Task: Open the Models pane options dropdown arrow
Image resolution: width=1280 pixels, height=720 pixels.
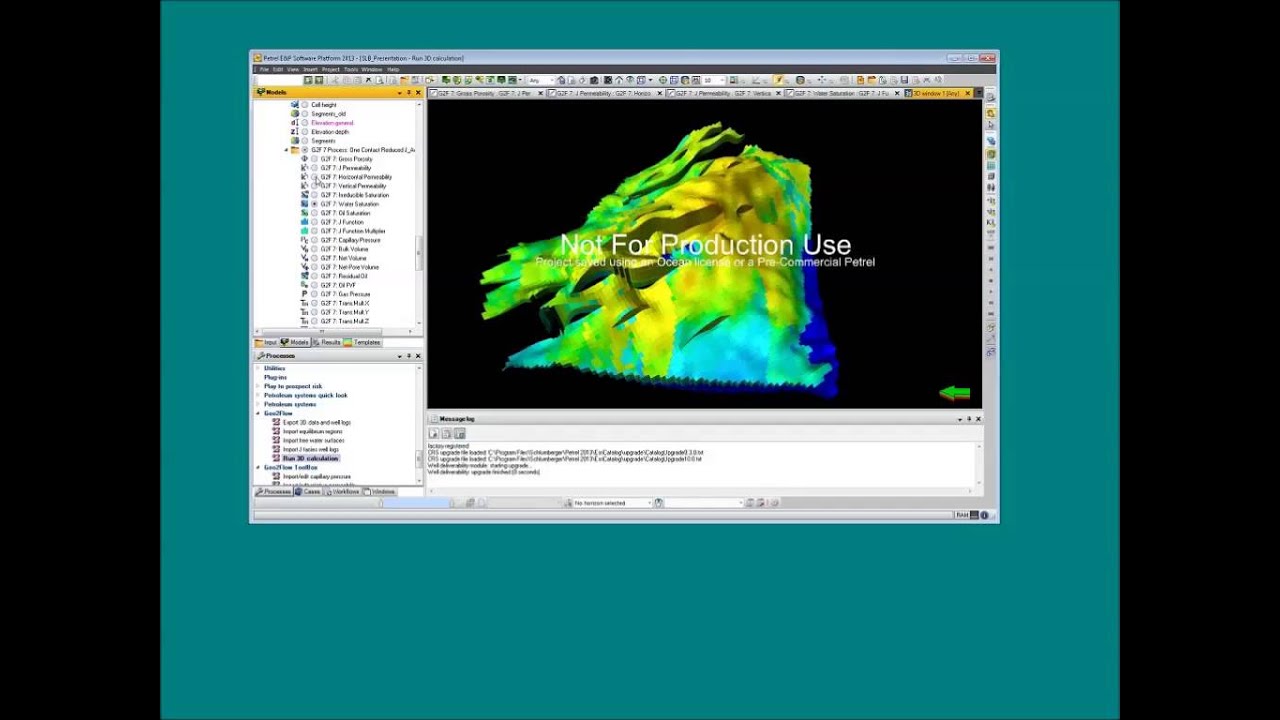Action: 400,92
